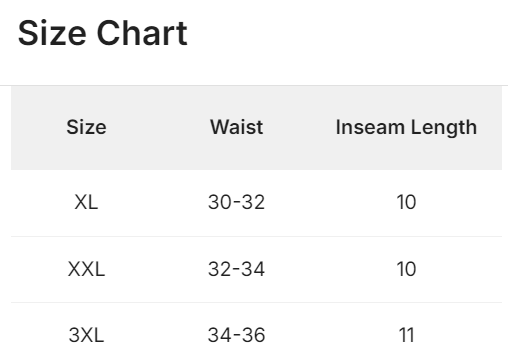The height and width of the screenshot is (364, 508).
Task: Click inseam length 10 in XL row
Action: (x=406, y=202)
